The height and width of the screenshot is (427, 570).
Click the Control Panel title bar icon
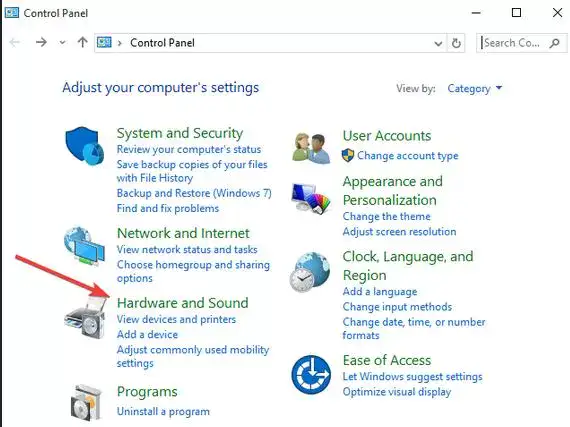pos(12,13)
